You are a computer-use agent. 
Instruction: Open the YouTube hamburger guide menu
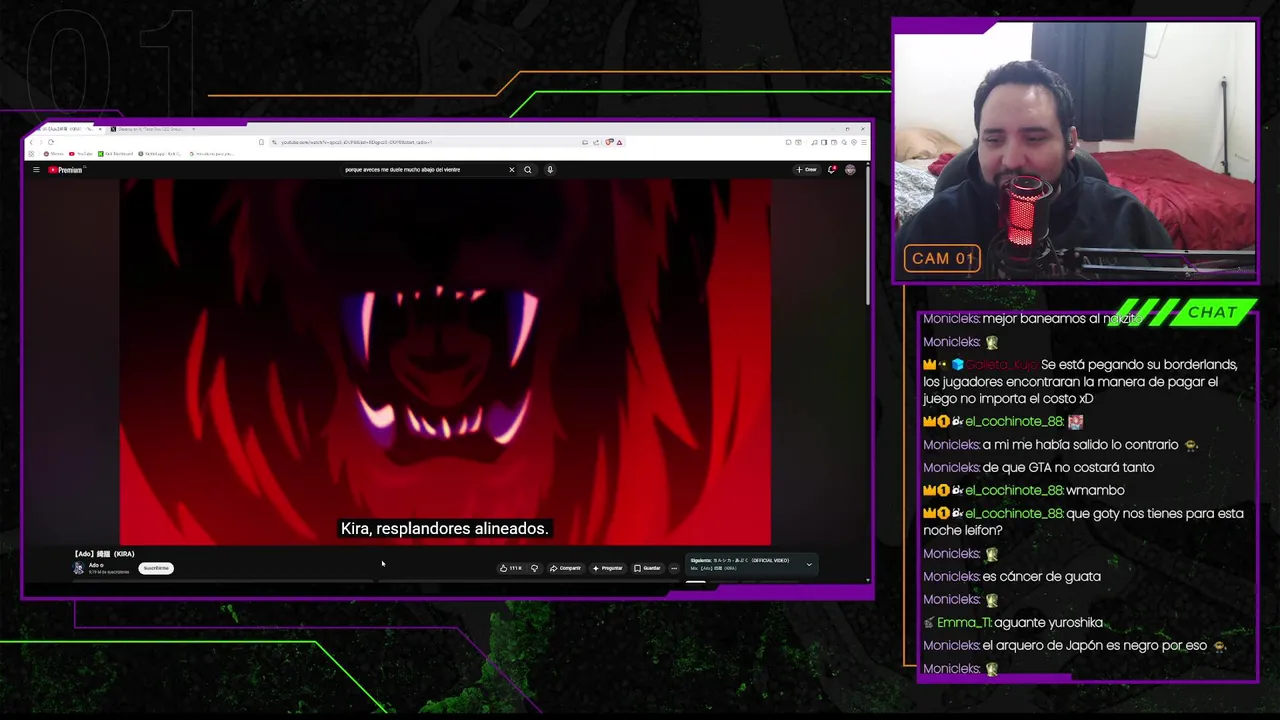pyautogui.click(x=36, y=170)
